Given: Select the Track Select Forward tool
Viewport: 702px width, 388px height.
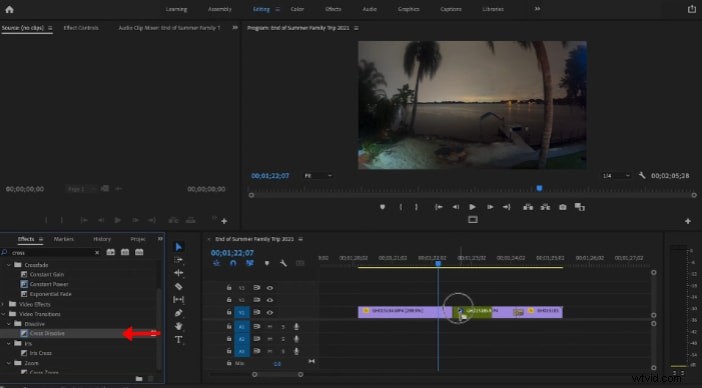Looking at the screenshot, I should (x=179, y=260).
